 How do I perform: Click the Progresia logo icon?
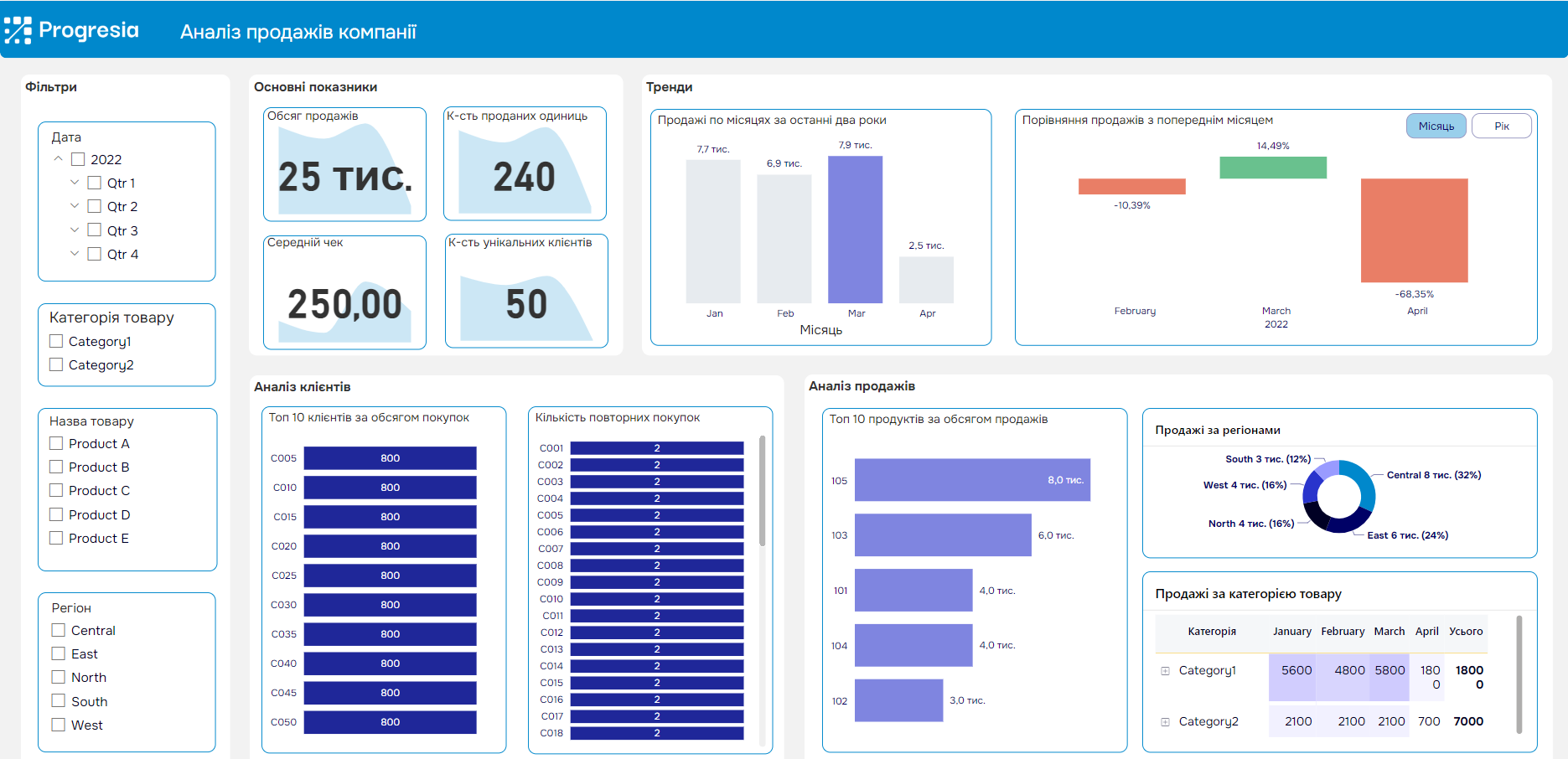pos(18,30)
